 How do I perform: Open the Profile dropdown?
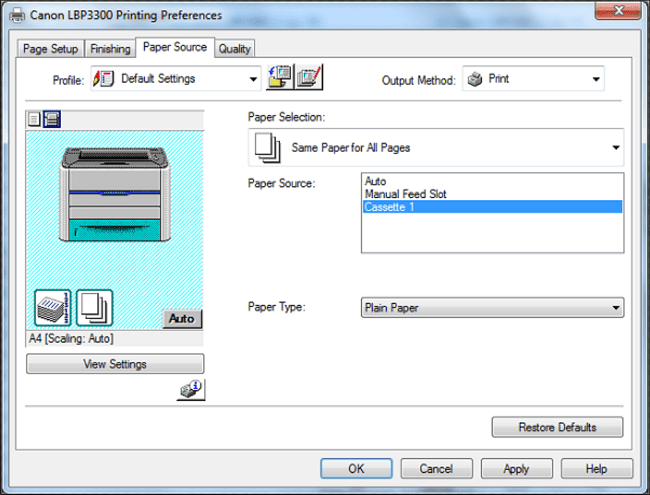pos(176,78)
